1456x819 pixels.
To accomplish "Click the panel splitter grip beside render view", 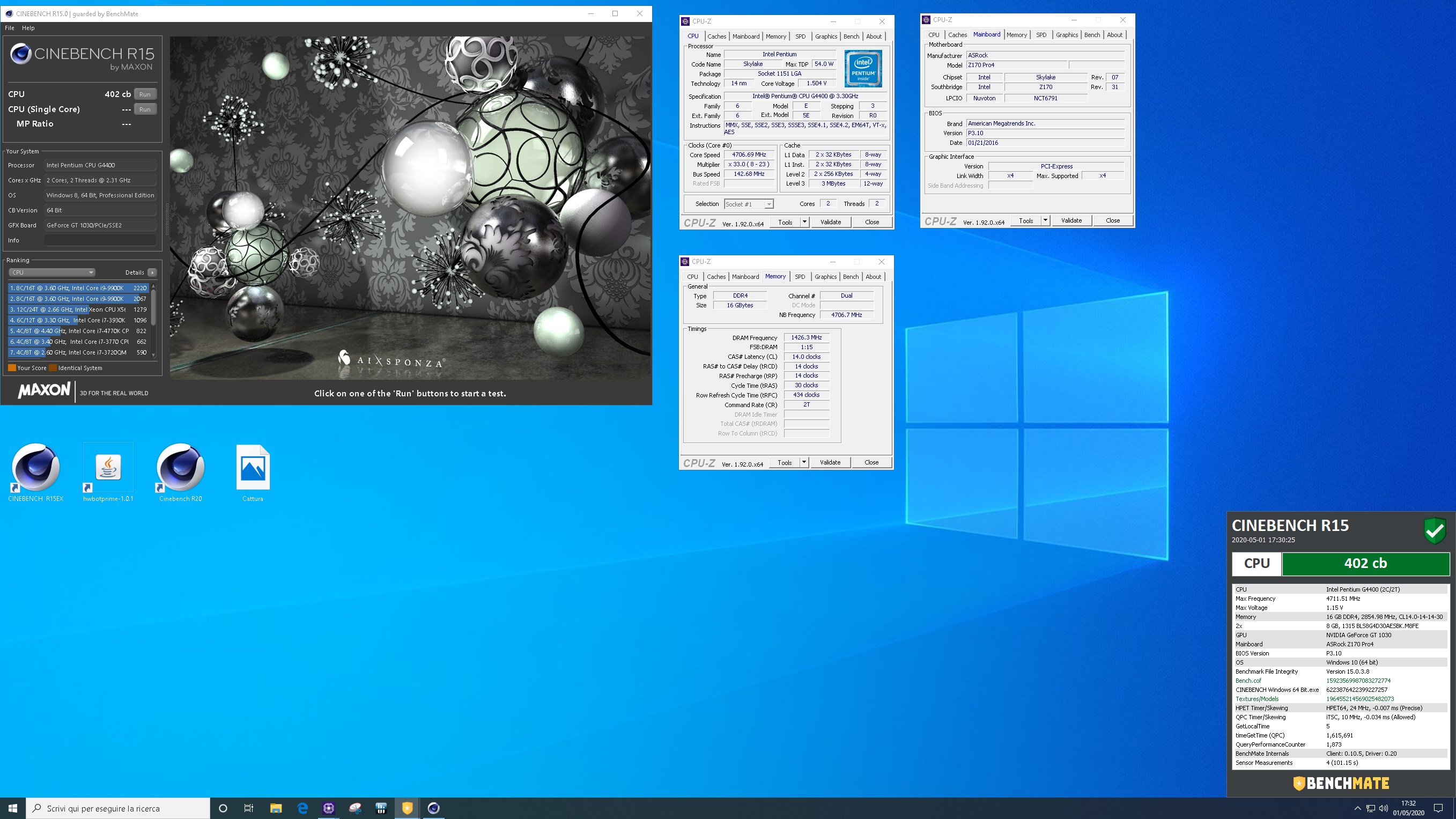I will pyautogui.click(x=166, y=219).
